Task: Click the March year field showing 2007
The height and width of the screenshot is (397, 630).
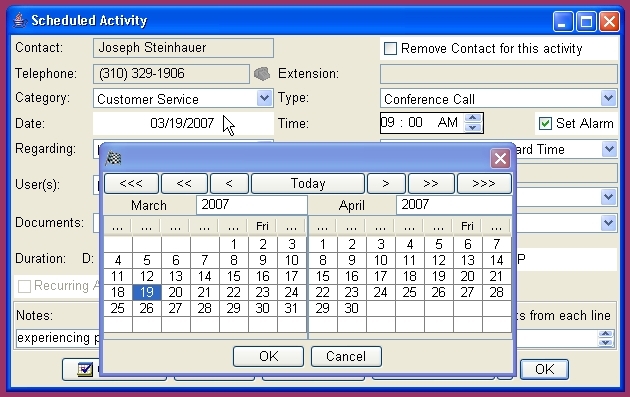Action: 252,205
